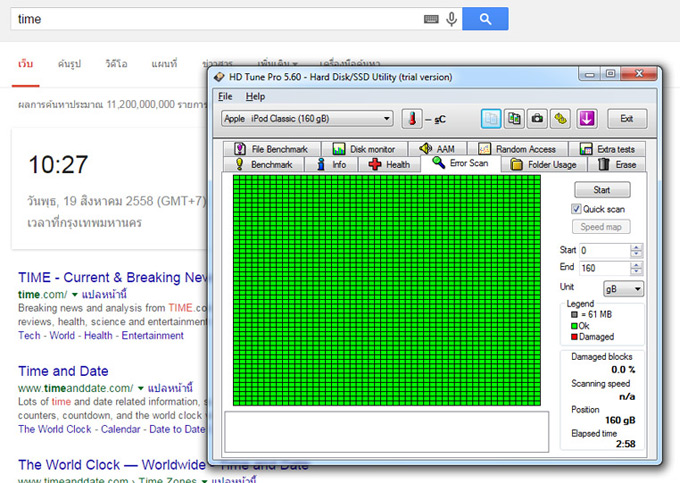Switch to the Health tab

point(389,164)
